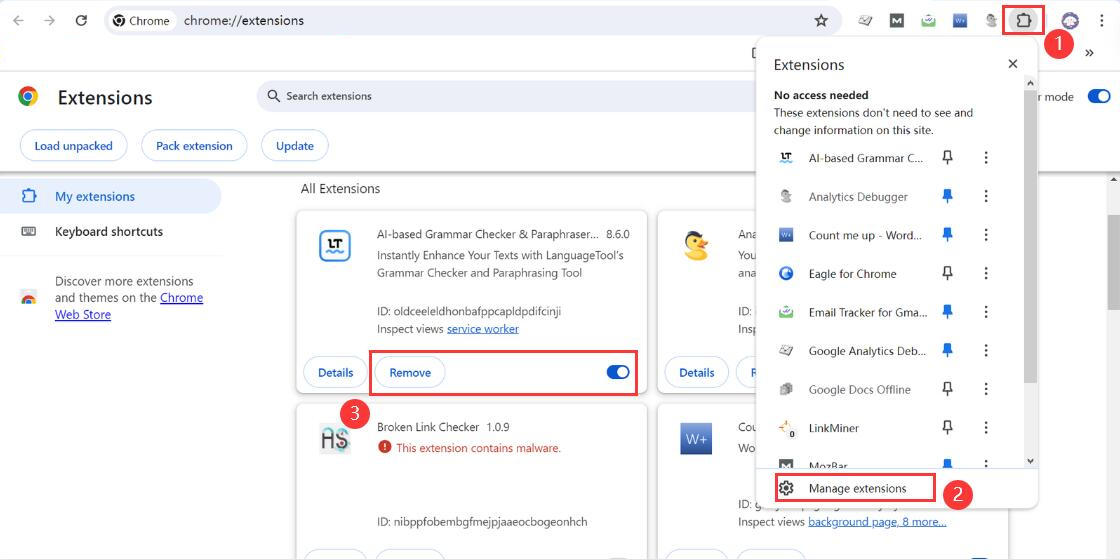Click the LanguageTool extension logo
The image size is (1120, 560).
pos(335,246)
